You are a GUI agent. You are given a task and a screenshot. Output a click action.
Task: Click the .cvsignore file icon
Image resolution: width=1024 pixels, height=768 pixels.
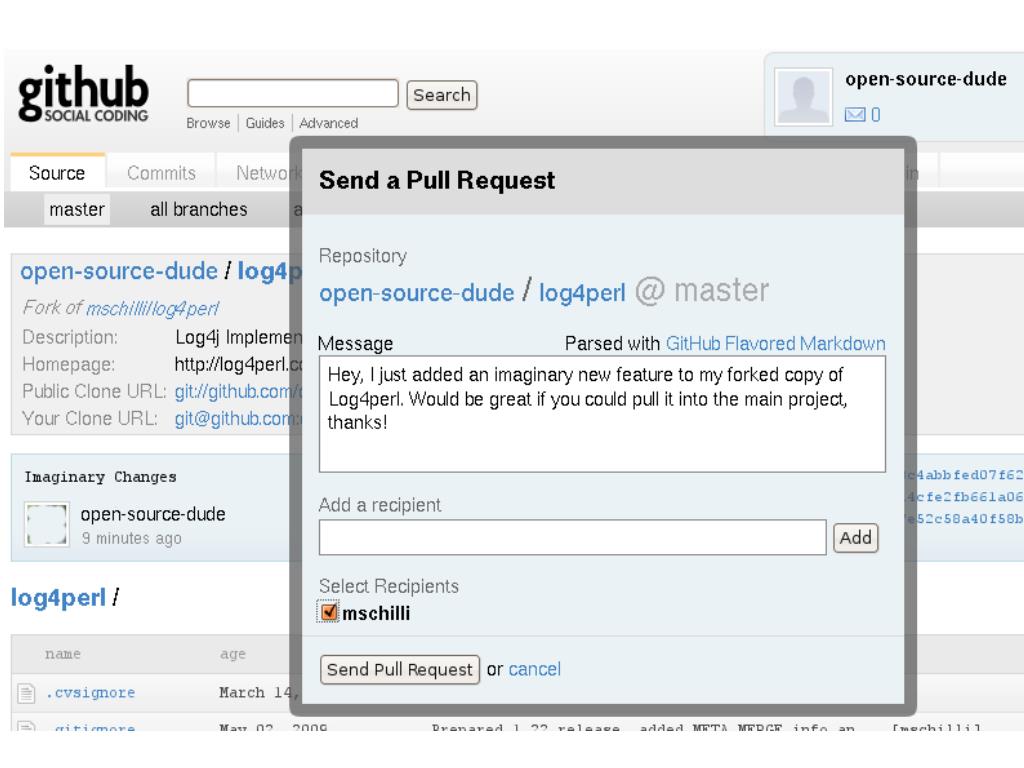tap(26, 693)
